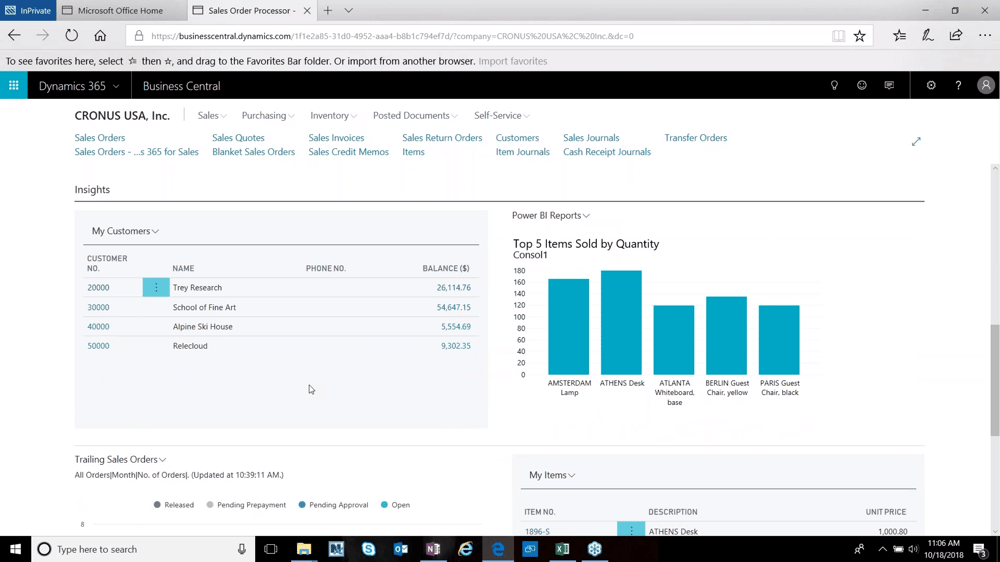1000x562 pixels.
Task: Open the Dynamics 365 app launcher waffle
Action: click(13, 85)
